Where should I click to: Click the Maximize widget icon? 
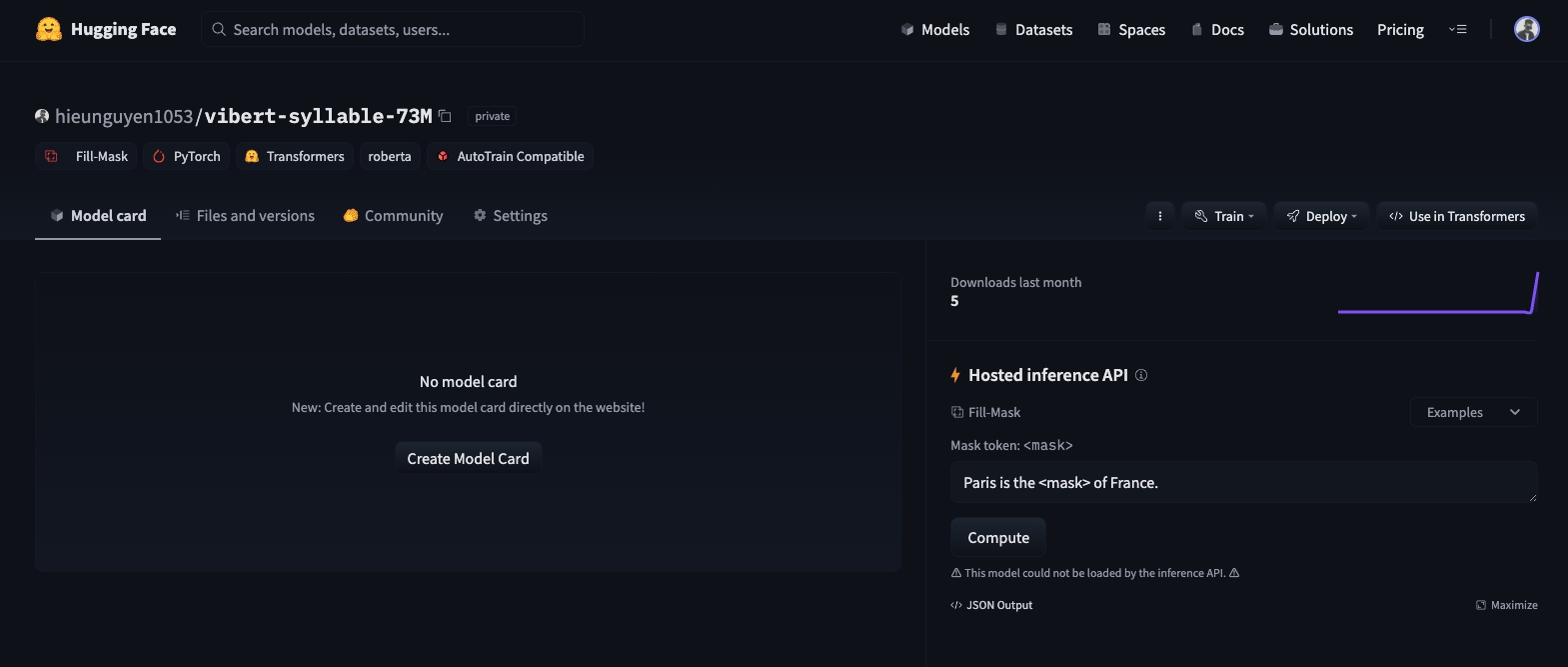(1481, 605)
